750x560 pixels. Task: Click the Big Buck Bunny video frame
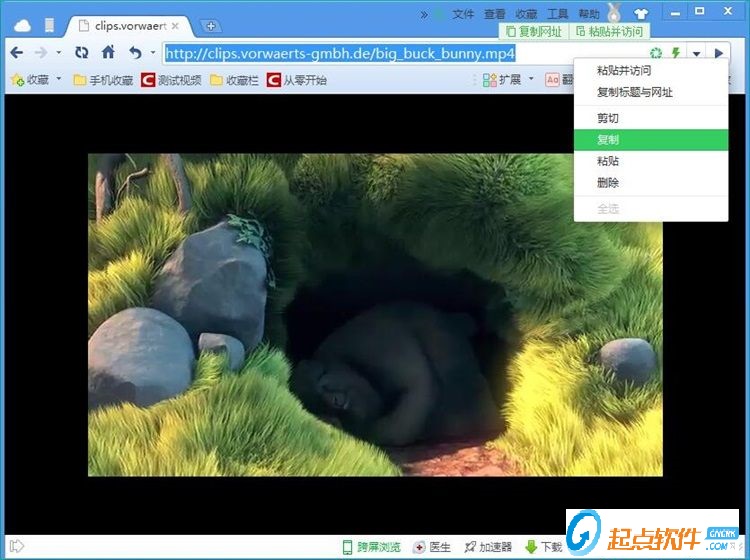(x=375, y=315)
